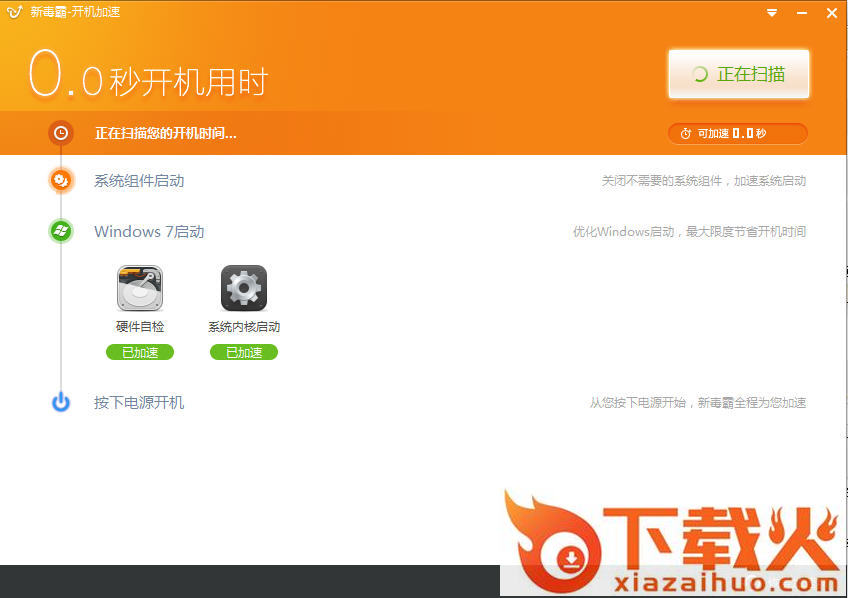The width and height of the screenshot is (848, 598).
Task: Click the 可加速 0.0秒 speed-up pill
Action: pos(738,134)
